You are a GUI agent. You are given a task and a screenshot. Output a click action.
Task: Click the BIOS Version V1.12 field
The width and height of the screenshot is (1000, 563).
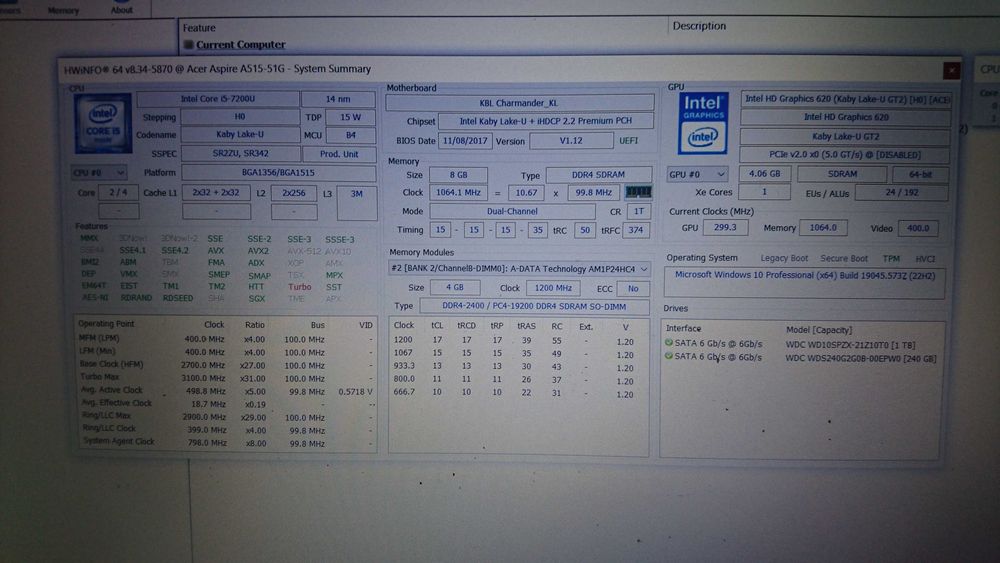click(571, 140)
